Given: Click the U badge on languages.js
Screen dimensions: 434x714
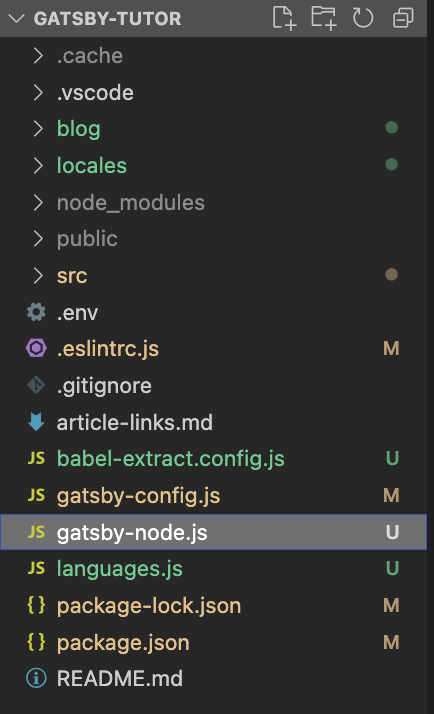Looking at the screenshot, I should 393,568.
